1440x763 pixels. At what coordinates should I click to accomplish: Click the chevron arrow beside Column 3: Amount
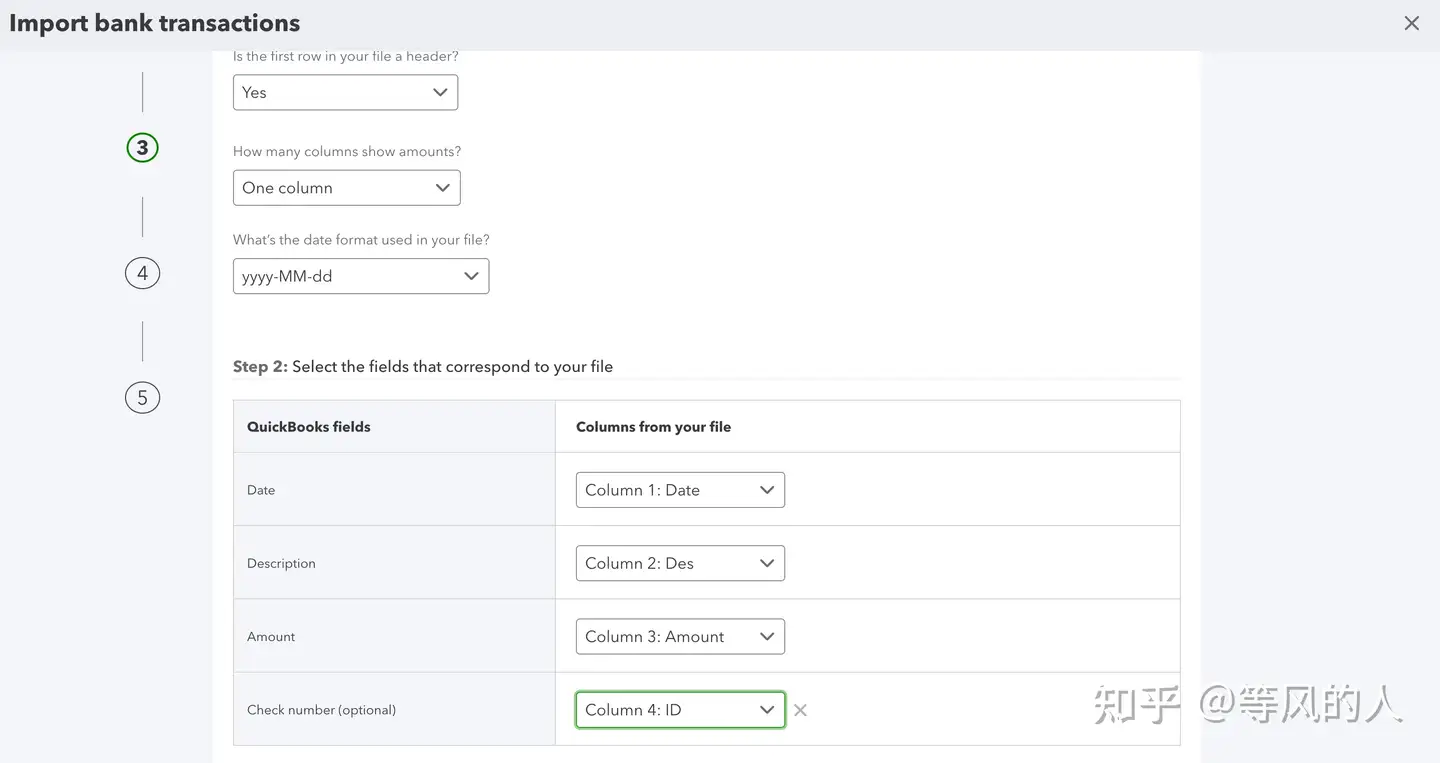[x=767, y=637]
